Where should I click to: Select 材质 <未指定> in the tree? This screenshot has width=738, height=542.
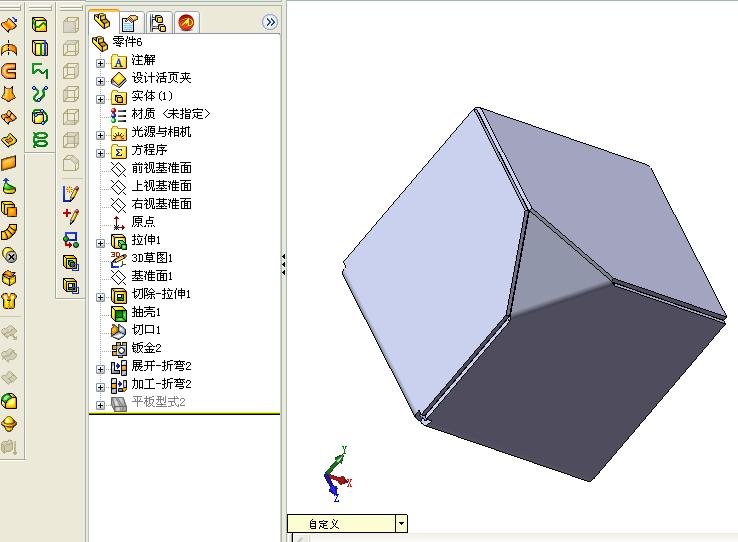pos(161,114)
